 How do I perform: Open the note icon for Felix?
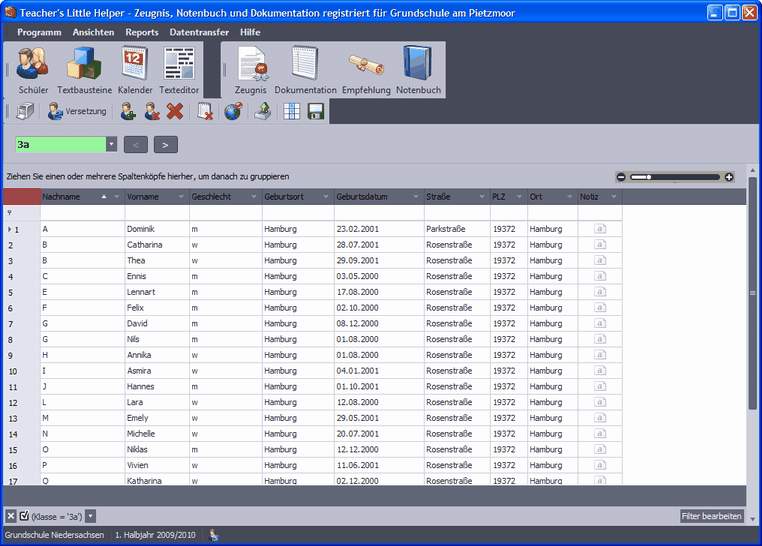[600, 307]
